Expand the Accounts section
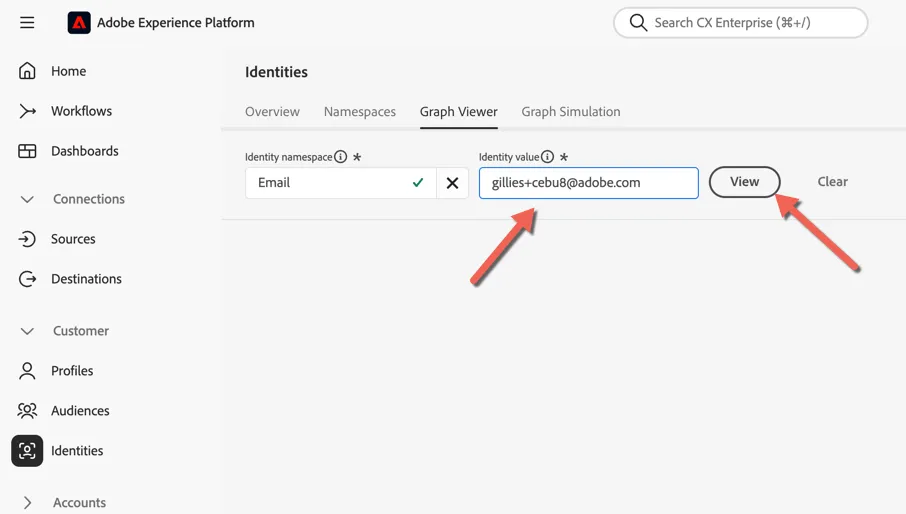The image size is (906, 514). click(27, 502)
